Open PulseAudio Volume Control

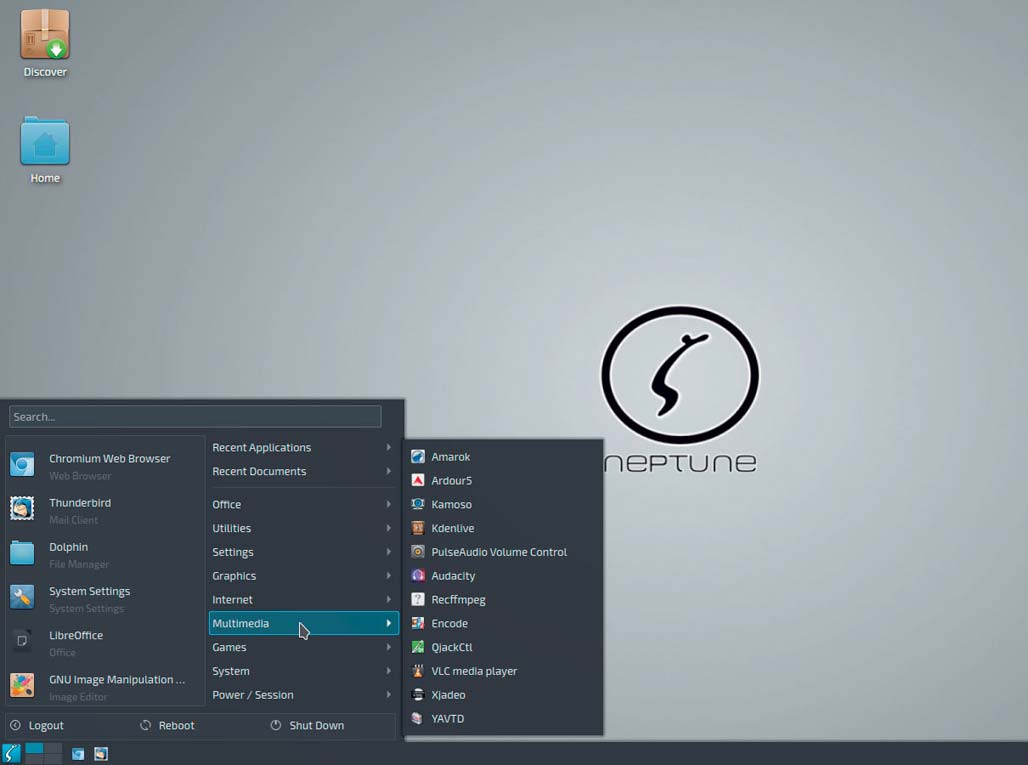[x=503, y=552]
